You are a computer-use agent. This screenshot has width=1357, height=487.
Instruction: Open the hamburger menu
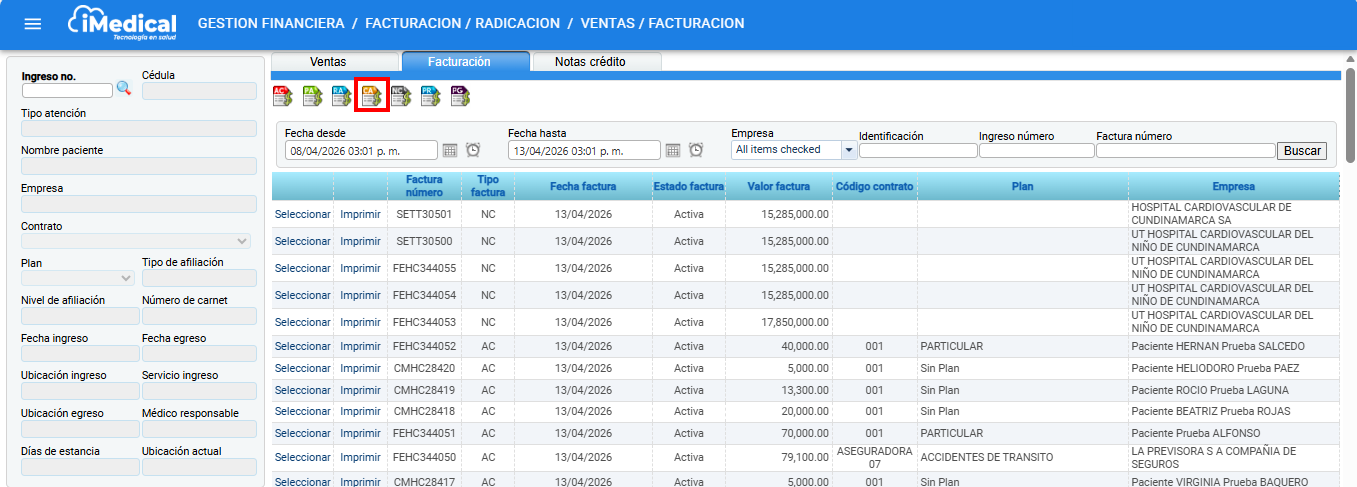point(33,24)
